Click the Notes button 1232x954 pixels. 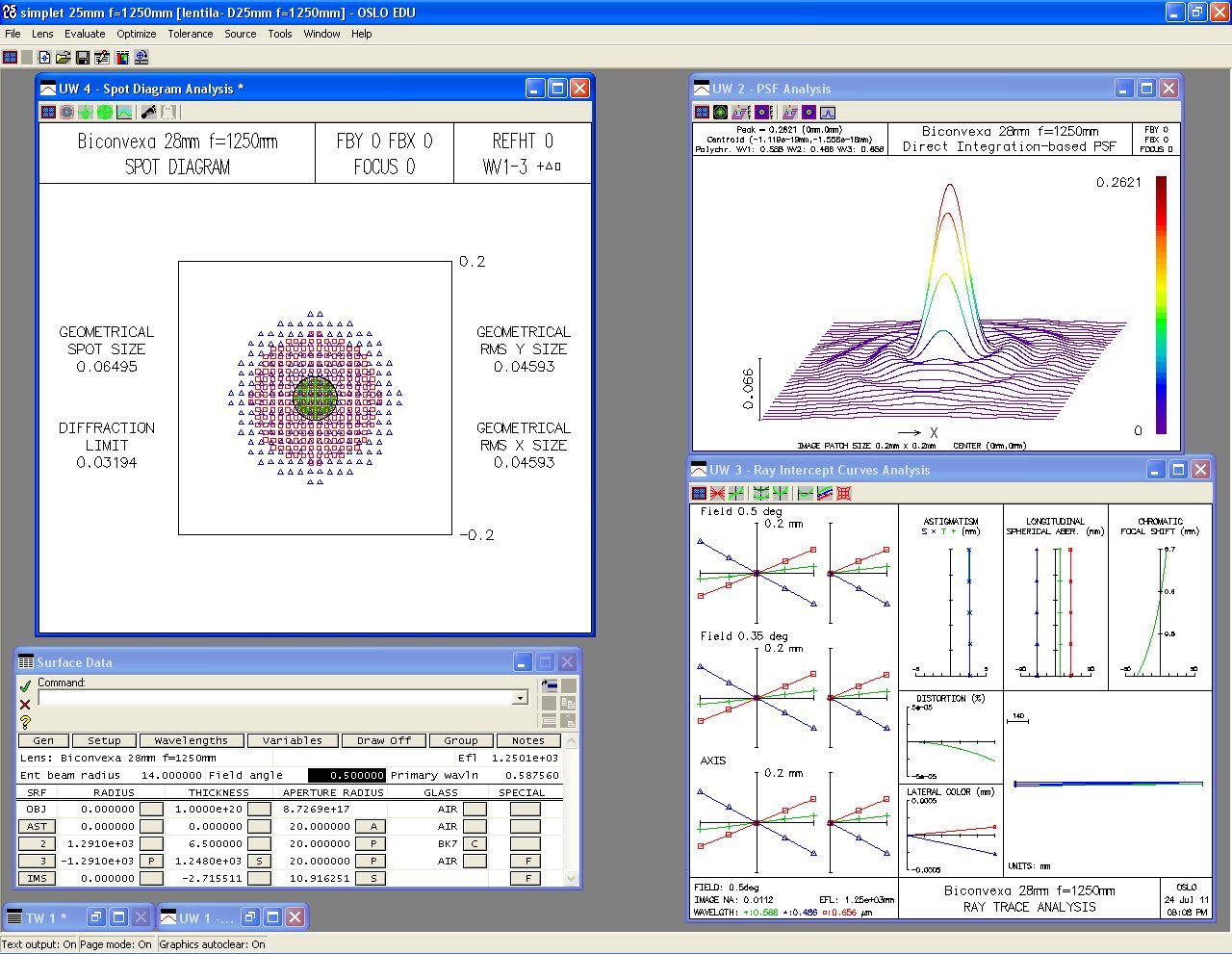click(x=528, y=740)
